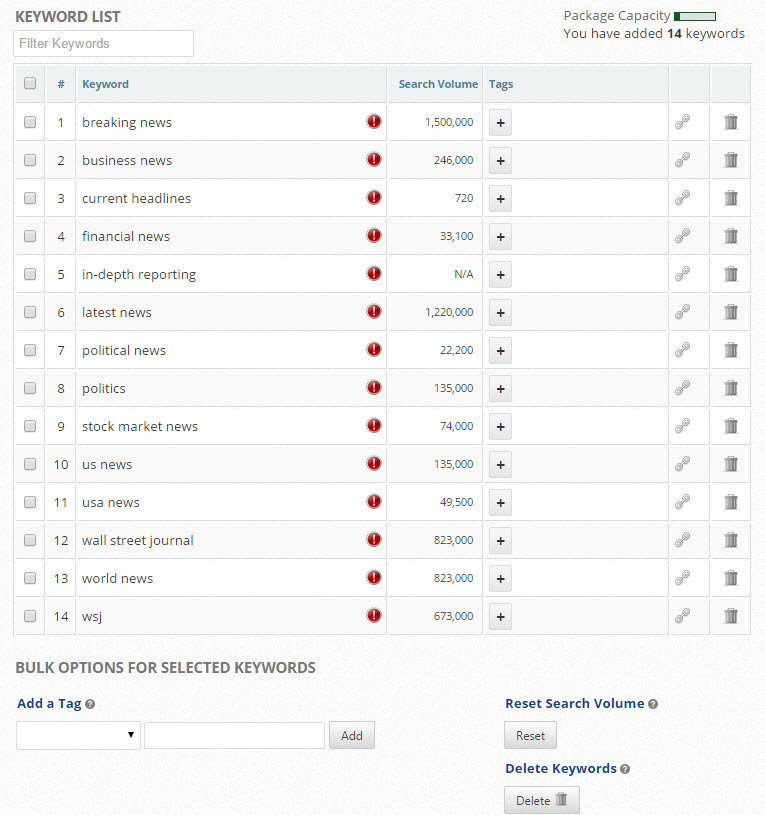Click trash icon for breaking news row
The width and height of the screenshot is (765, 815).
click(x=731, y=122)
